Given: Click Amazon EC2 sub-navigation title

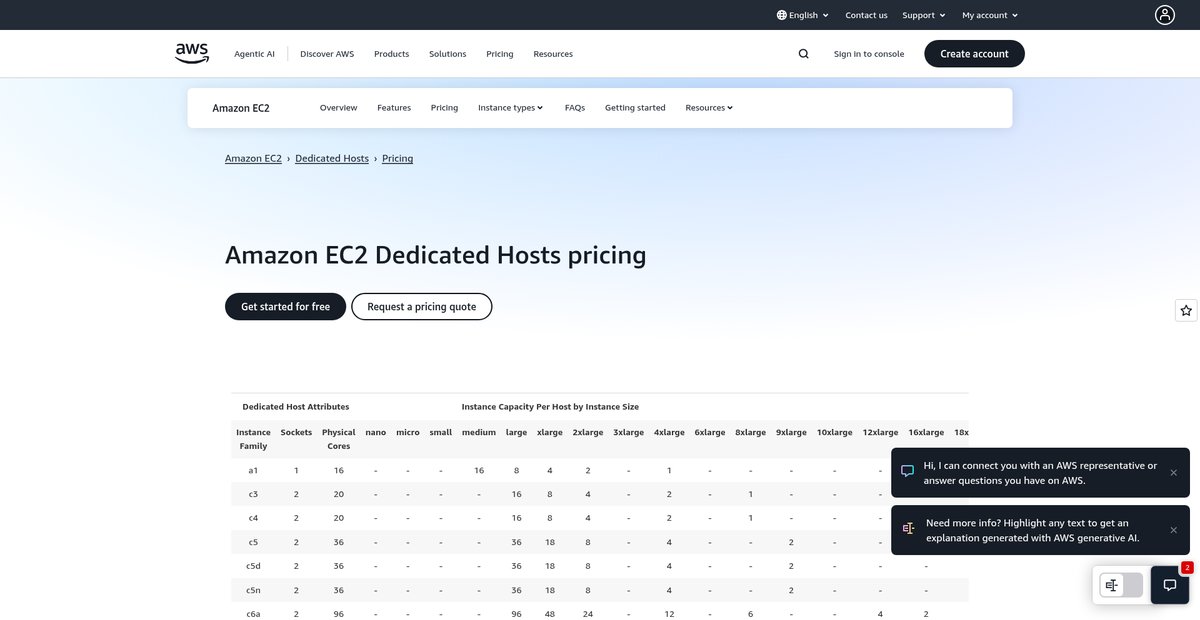Looking at the screenshot, I should coord(241,108).
